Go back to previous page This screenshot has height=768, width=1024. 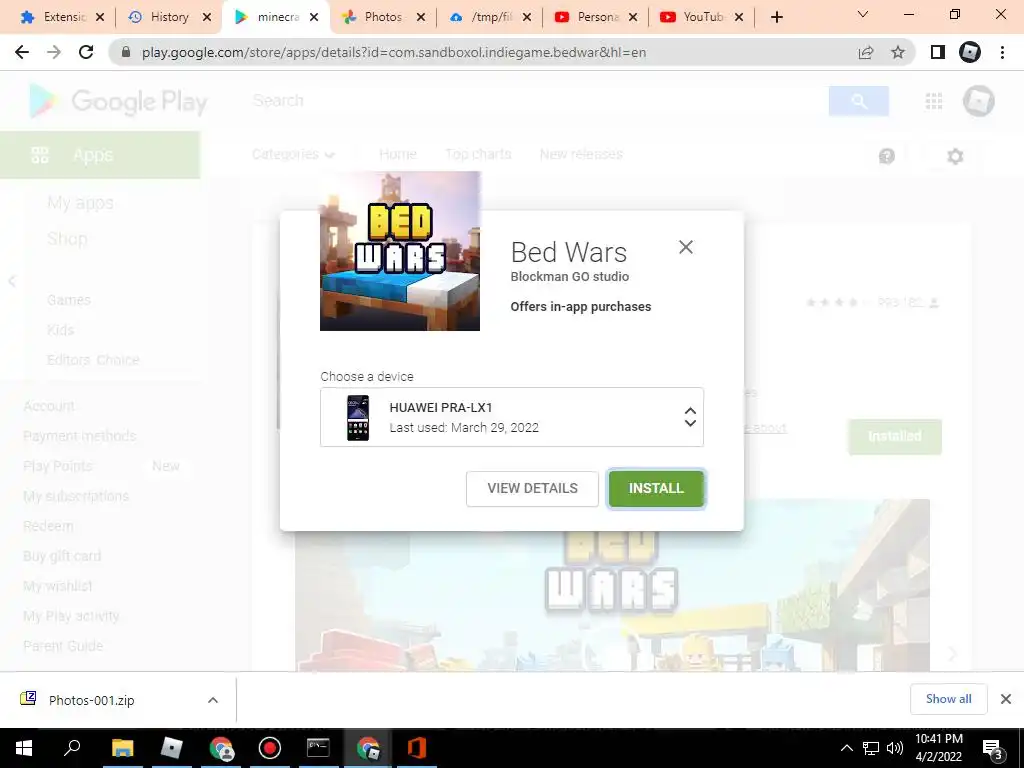(x=22, y=52)
